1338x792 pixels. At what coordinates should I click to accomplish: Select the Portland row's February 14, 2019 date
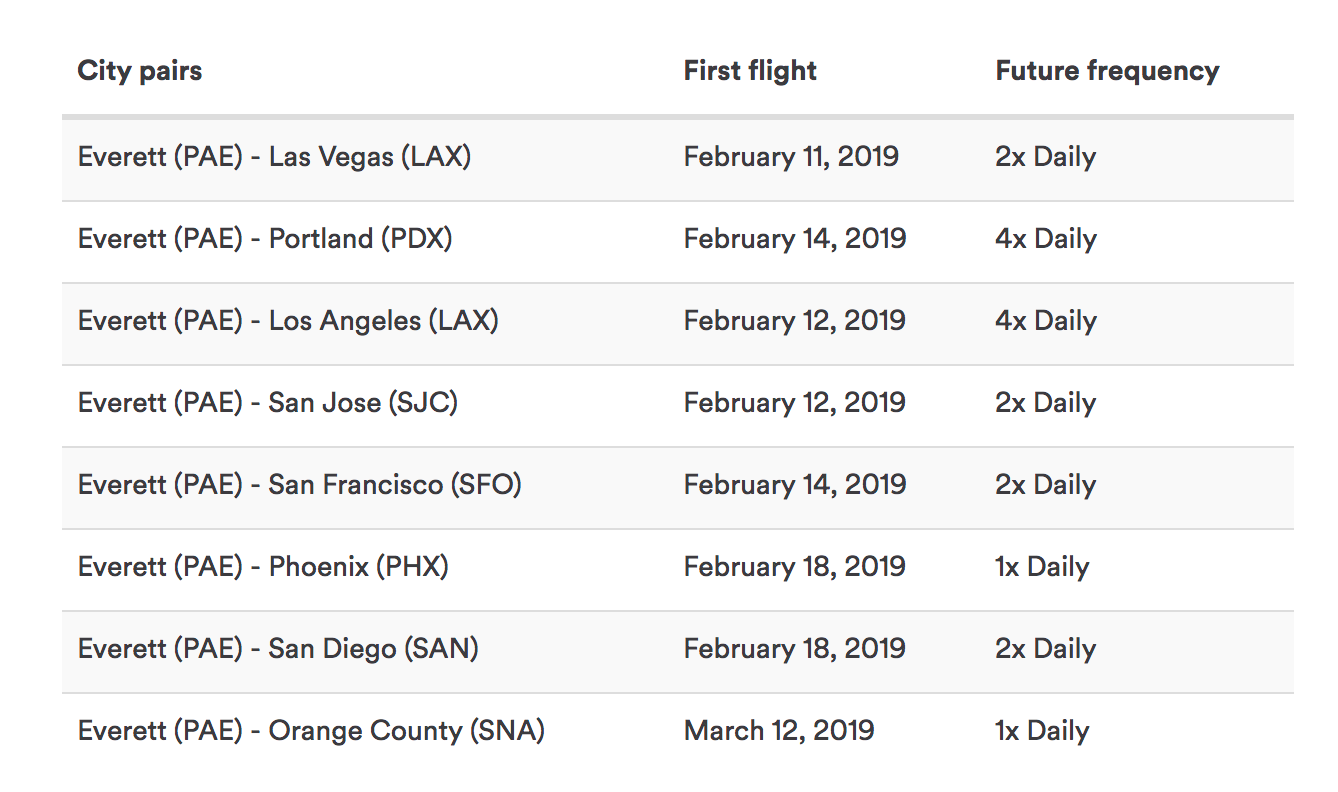coord(795,239)
